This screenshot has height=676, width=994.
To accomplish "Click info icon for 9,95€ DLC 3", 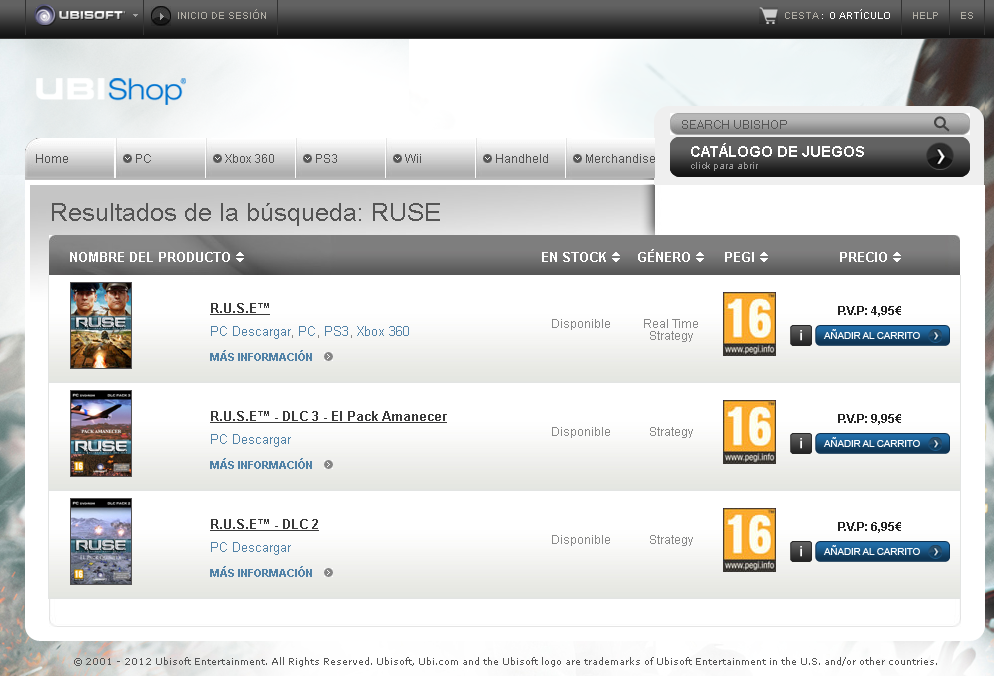I will pyautogui.click(x=801, y=443).
